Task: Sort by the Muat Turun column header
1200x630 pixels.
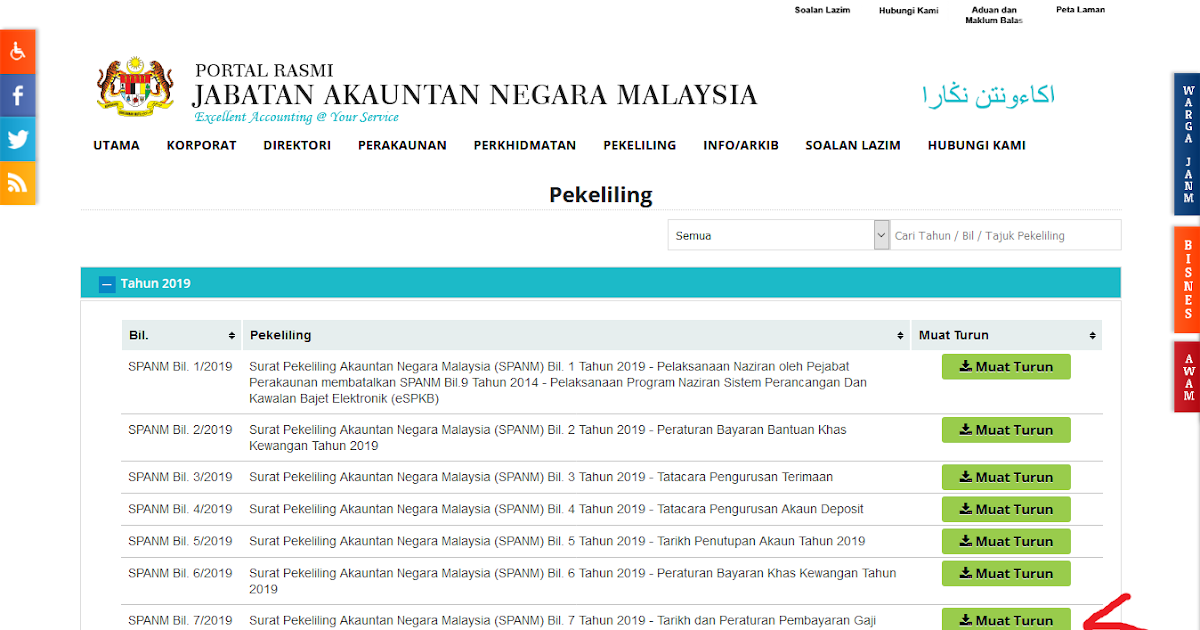Action: point(1007,335)
